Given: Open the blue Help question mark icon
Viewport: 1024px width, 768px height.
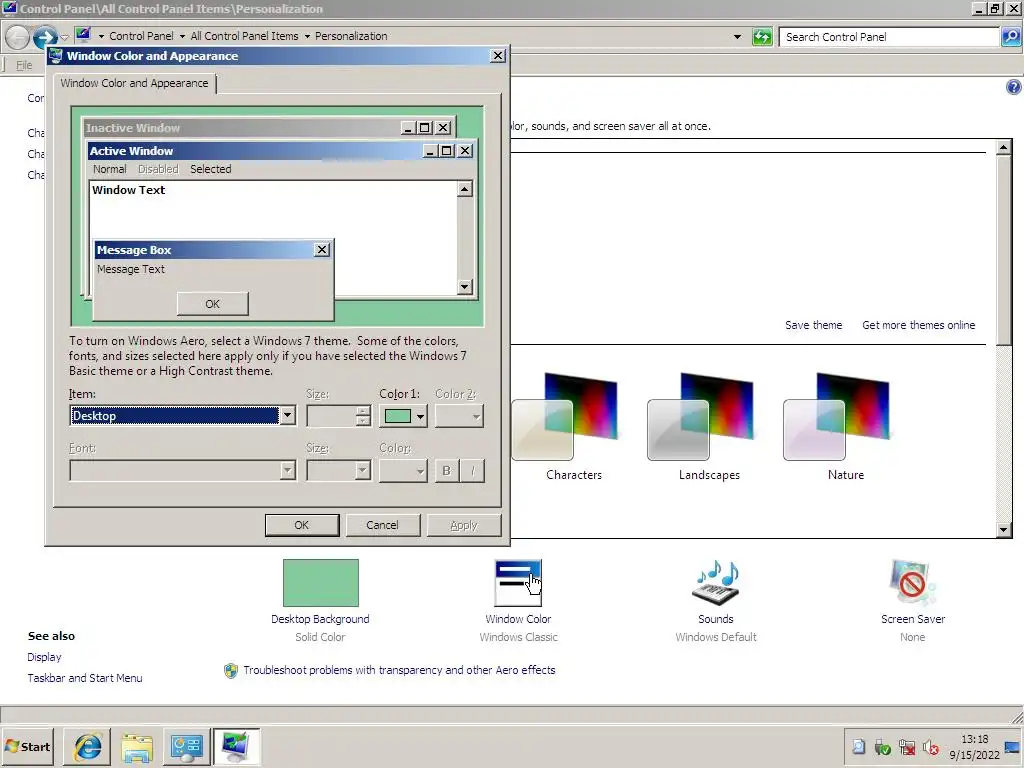Looking at the screenshot, I should (x=1014, y=87).
